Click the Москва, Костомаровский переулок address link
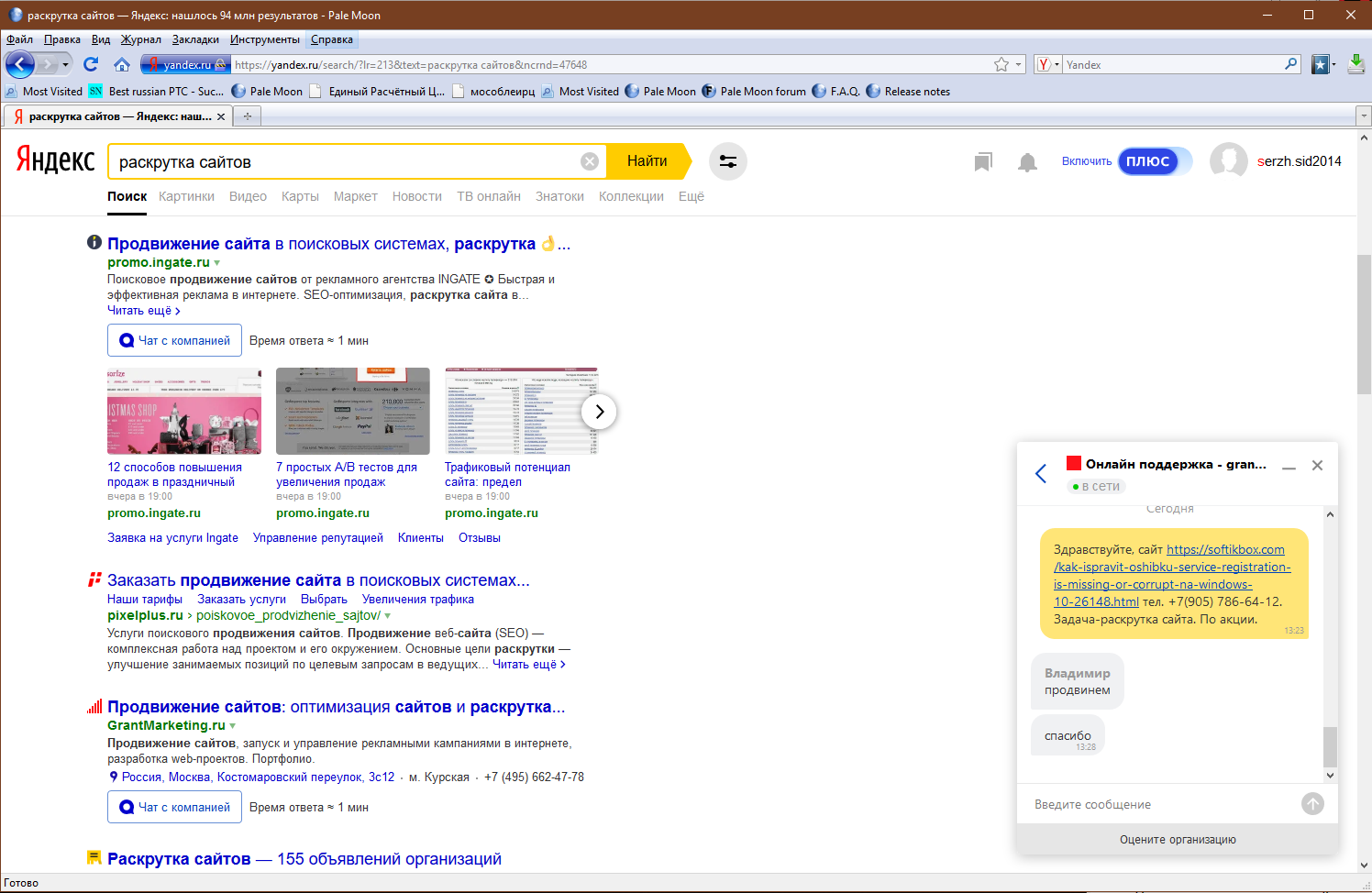 pyautogui.click(x=258, y=777)
